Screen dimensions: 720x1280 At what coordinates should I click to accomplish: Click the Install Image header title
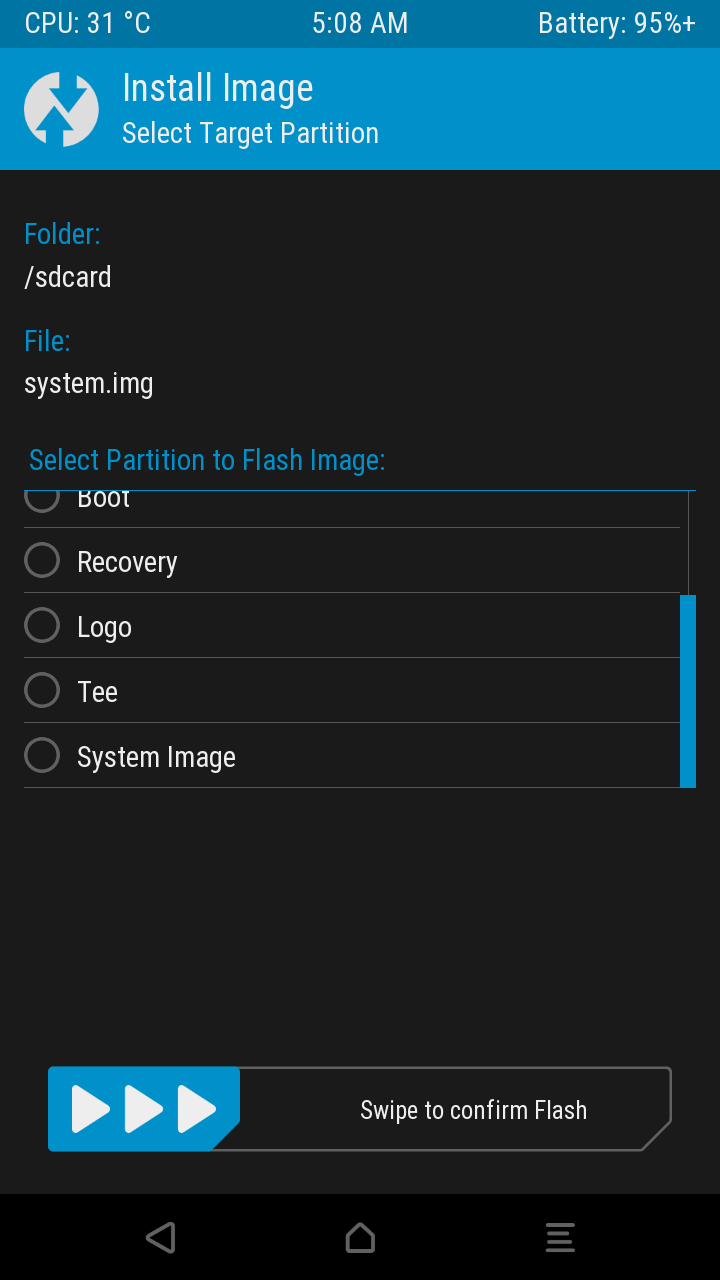(x=217, y=88)
